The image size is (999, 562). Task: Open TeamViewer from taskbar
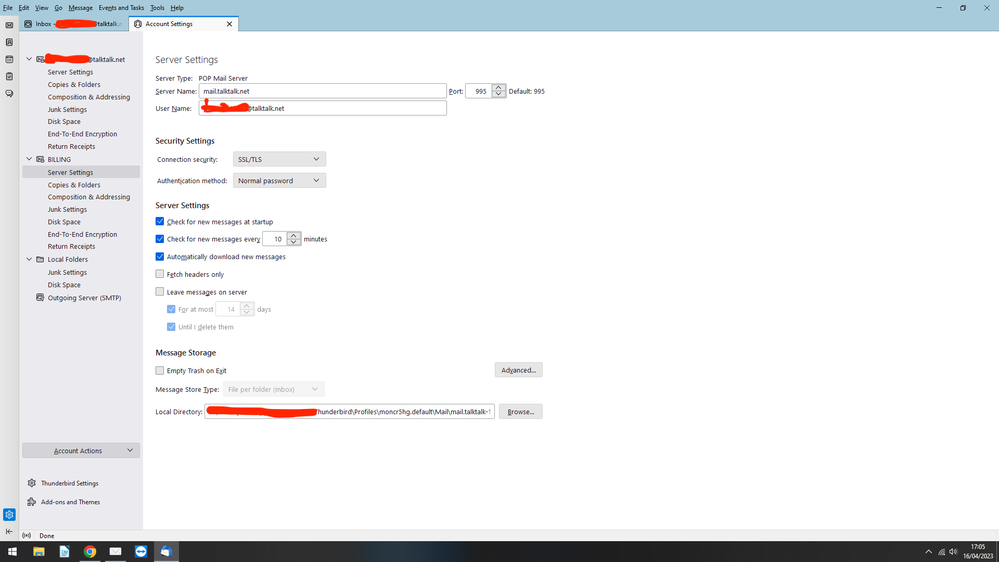(x=141, y=552)
